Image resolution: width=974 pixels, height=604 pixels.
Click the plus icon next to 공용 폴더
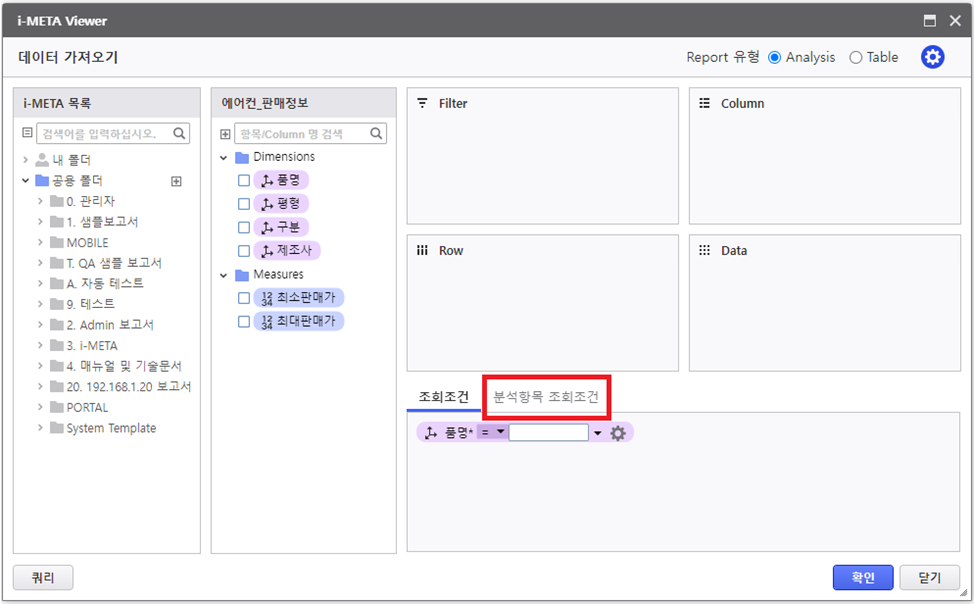tap(176, 181)
